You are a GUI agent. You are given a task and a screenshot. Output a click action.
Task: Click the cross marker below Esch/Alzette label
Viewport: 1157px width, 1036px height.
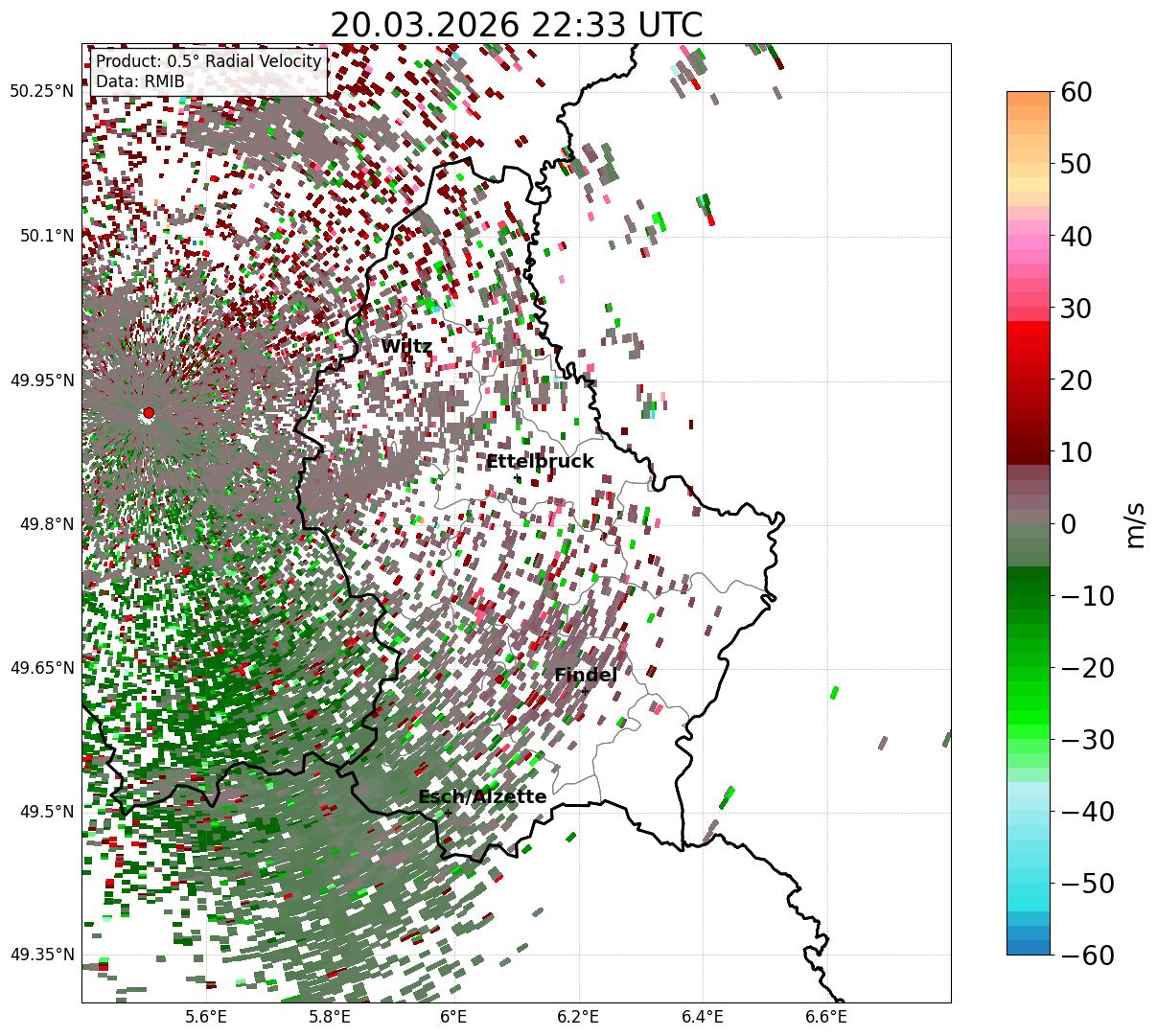pyautogui.click(x=448, y=813)
